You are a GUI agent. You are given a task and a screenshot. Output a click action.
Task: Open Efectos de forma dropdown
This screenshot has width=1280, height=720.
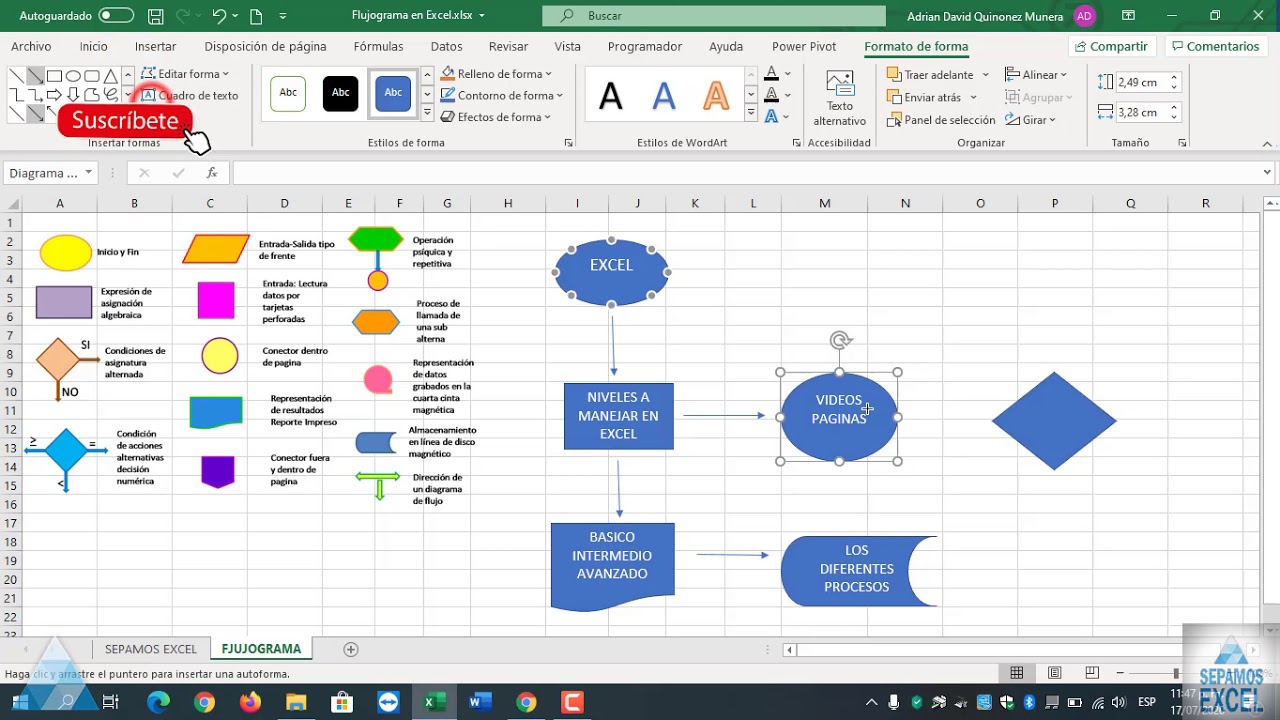point(496,117)
